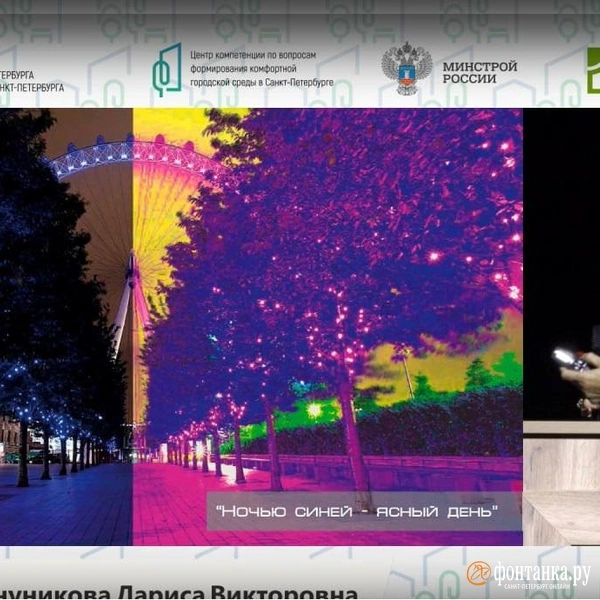Click the фонтанка.ру watermark logo
This screenshot has width=600, height=600.
[528, 574]
